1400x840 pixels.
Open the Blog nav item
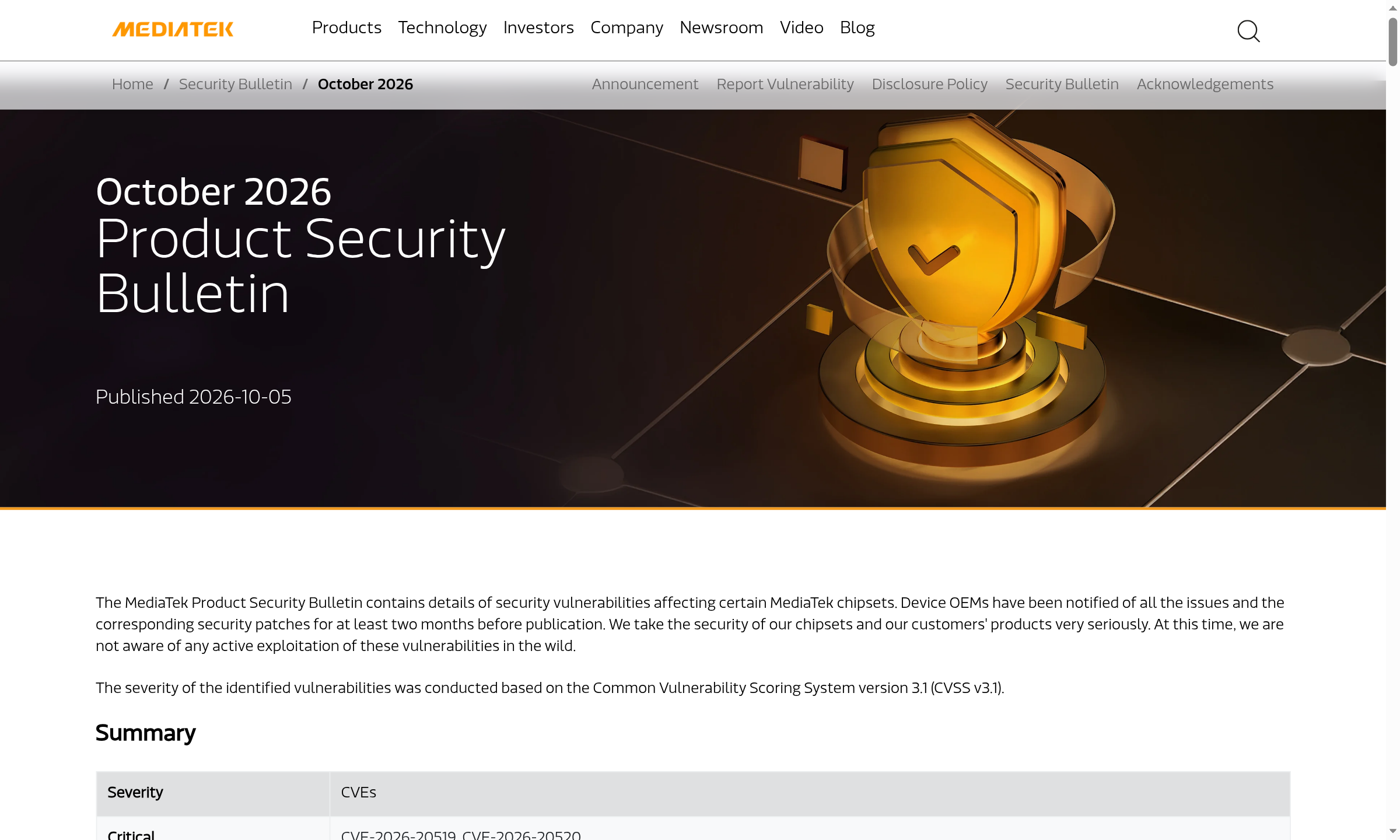(857, 27)
